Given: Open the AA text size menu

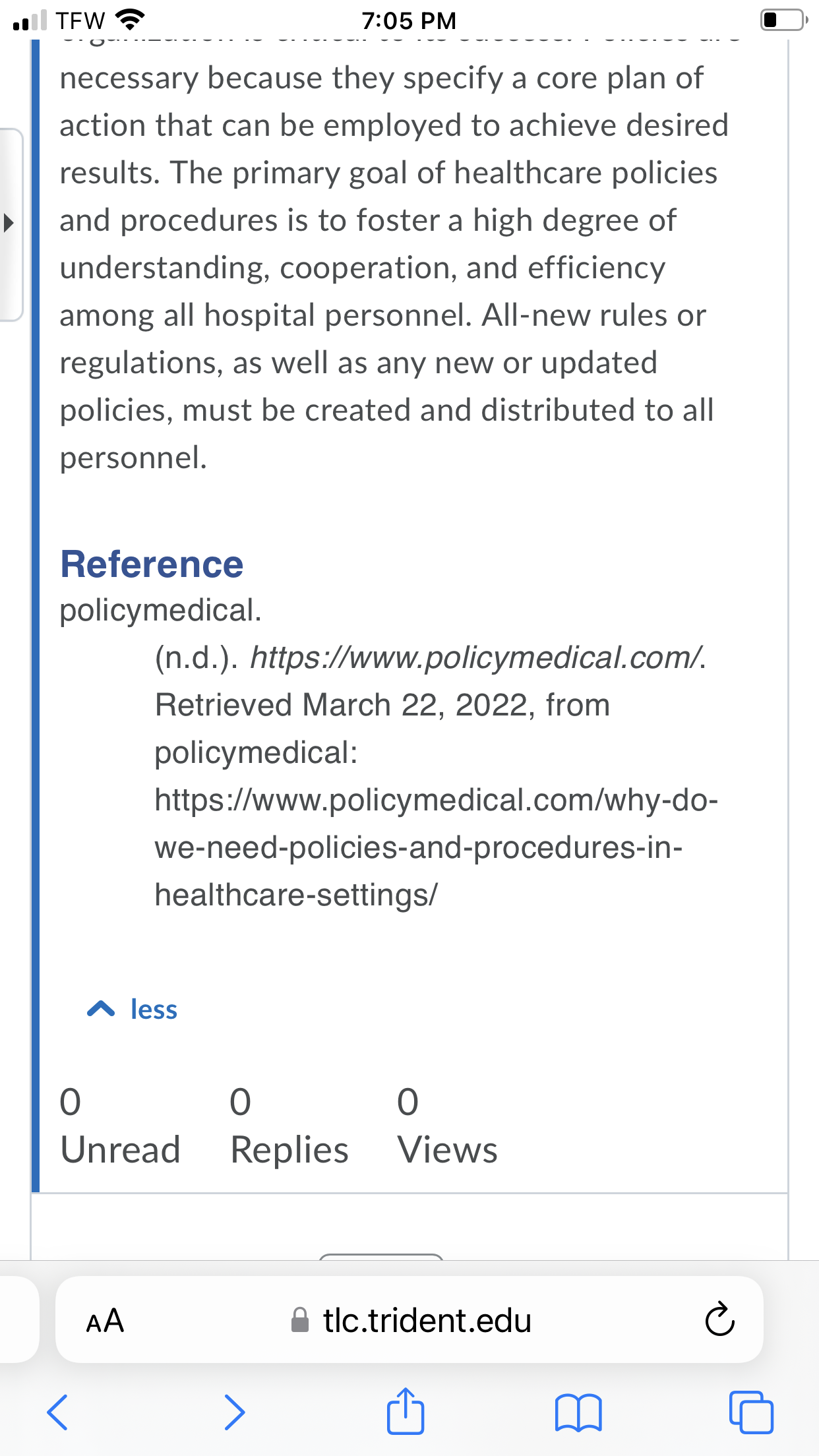Looking at the screenshot, I should click(x=105, y=1321).
